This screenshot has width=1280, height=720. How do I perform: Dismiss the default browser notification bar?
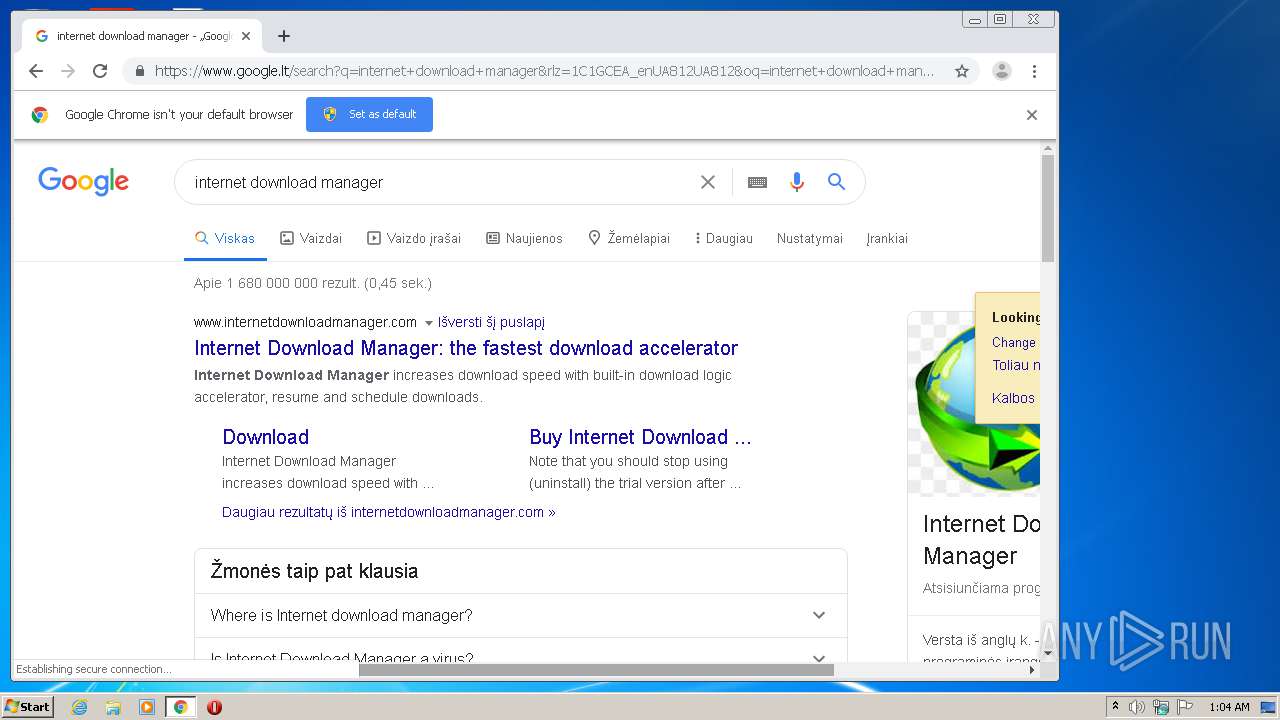pyautogui.click(x=1032, y=115)
